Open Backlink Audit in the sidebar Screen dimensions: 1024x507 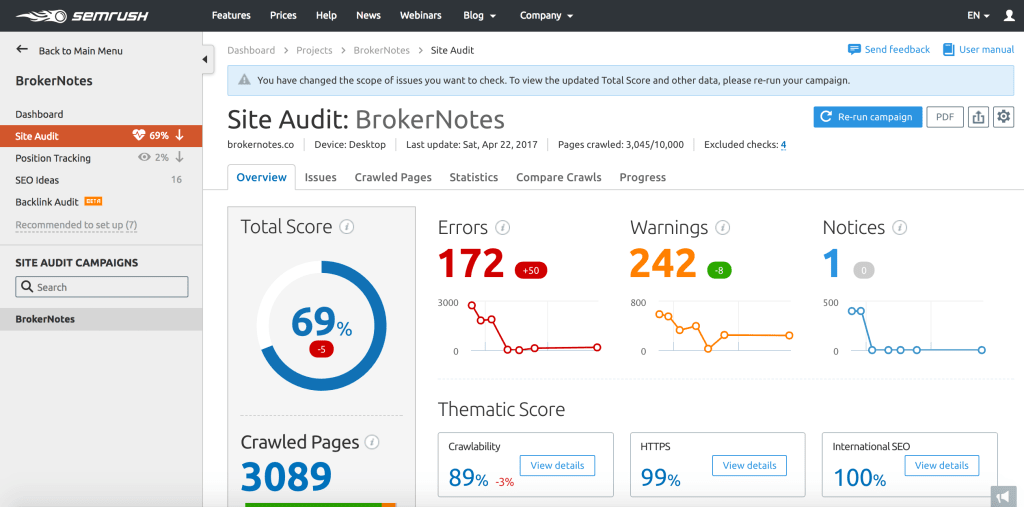(47, 202)
